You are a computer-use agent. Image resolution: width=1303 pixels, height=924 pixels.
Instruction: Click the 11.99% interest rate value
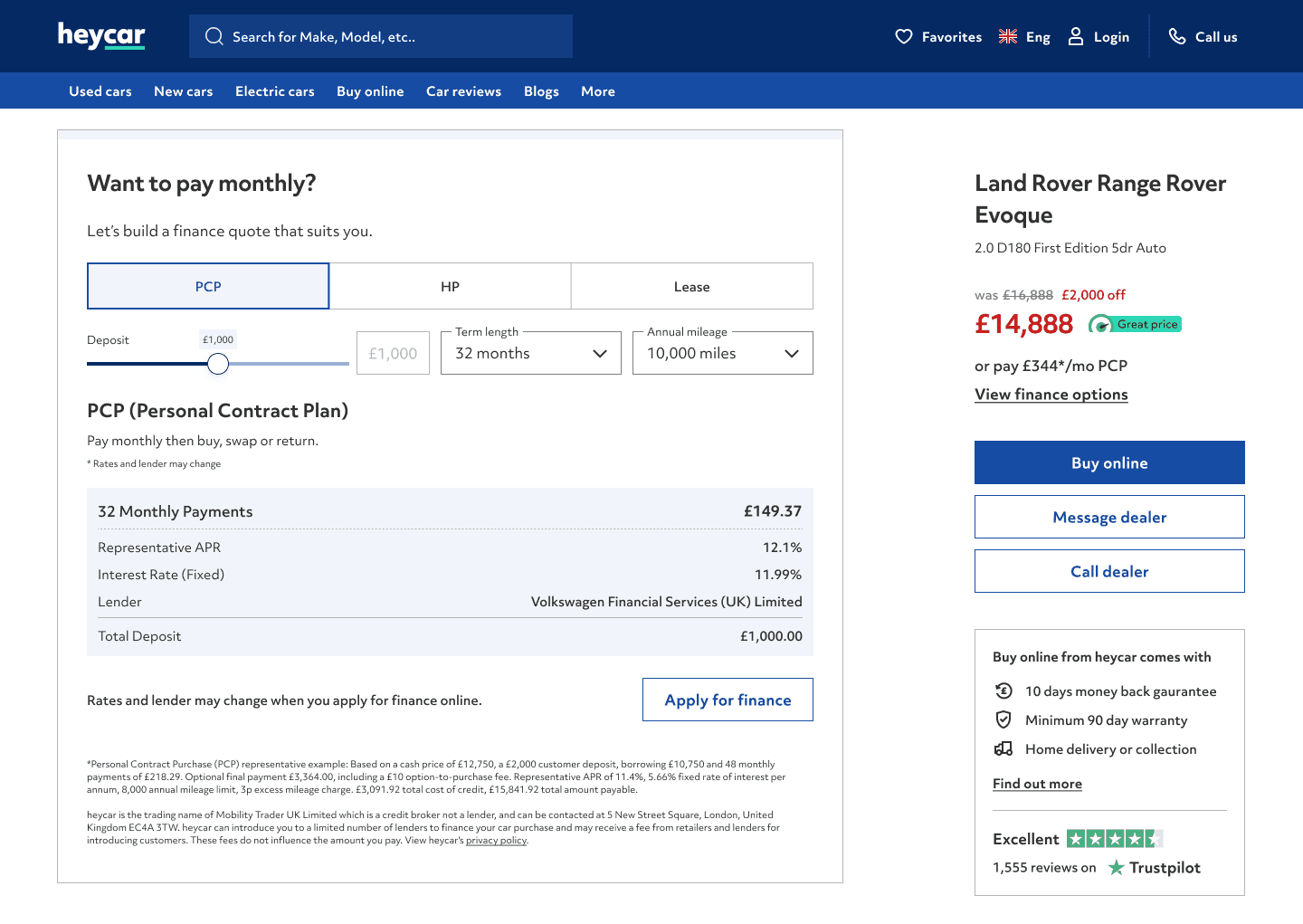778,575
